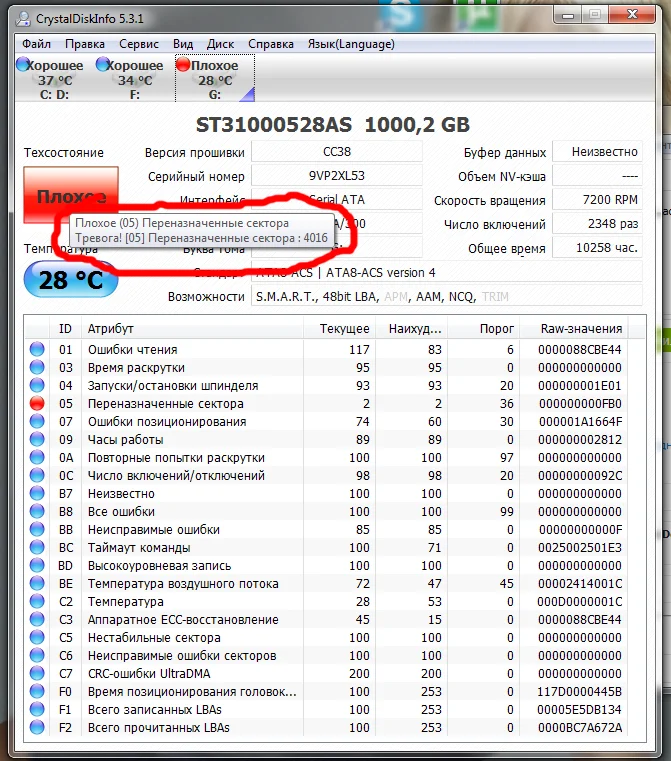This screenshot has width=671, height=761.
Task: Click the Техсостояние label
Action: [64, 152]
